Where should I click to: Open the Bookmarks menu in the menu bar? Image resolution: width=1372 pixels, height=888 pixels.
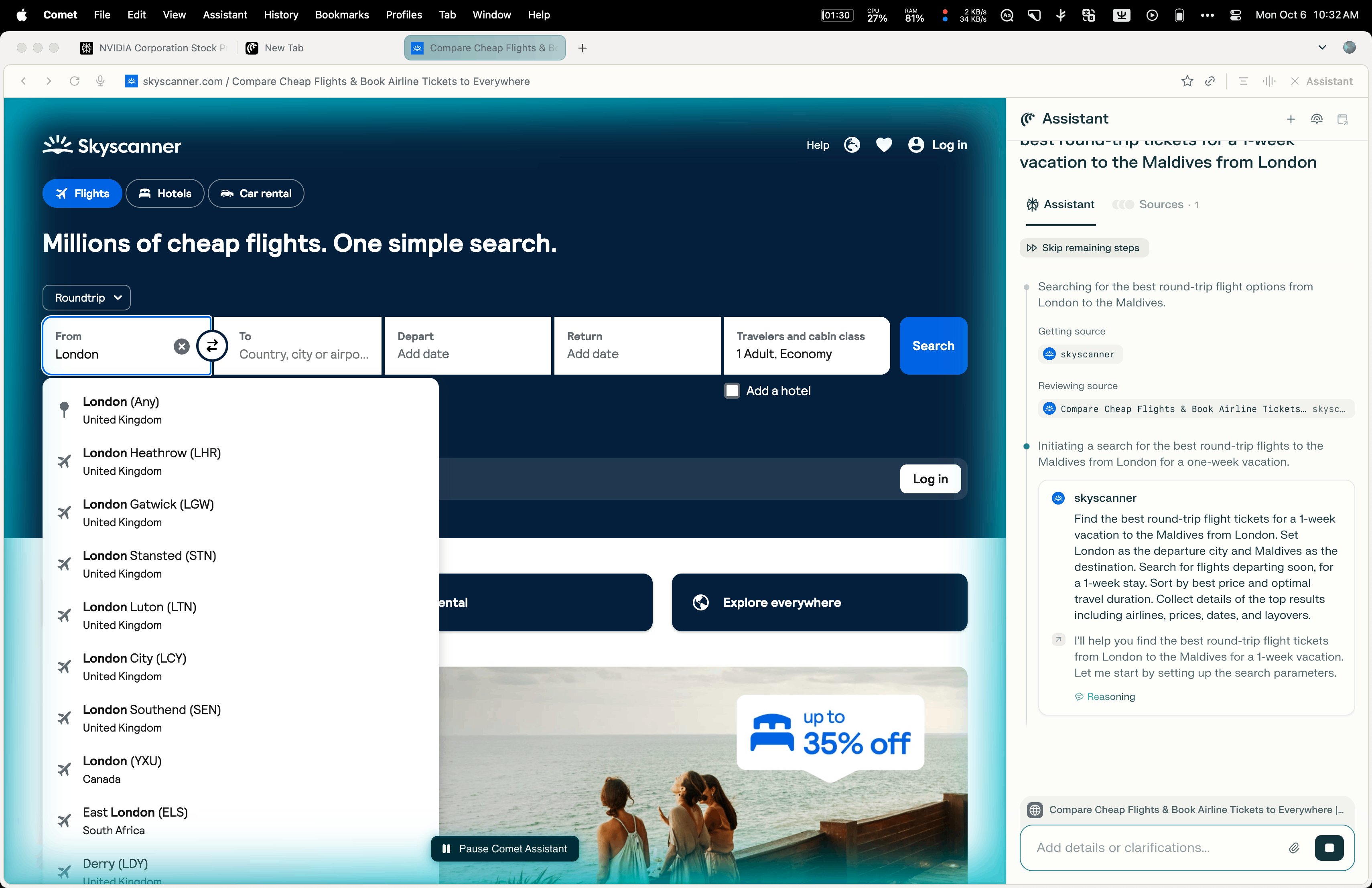pos(342,15)
